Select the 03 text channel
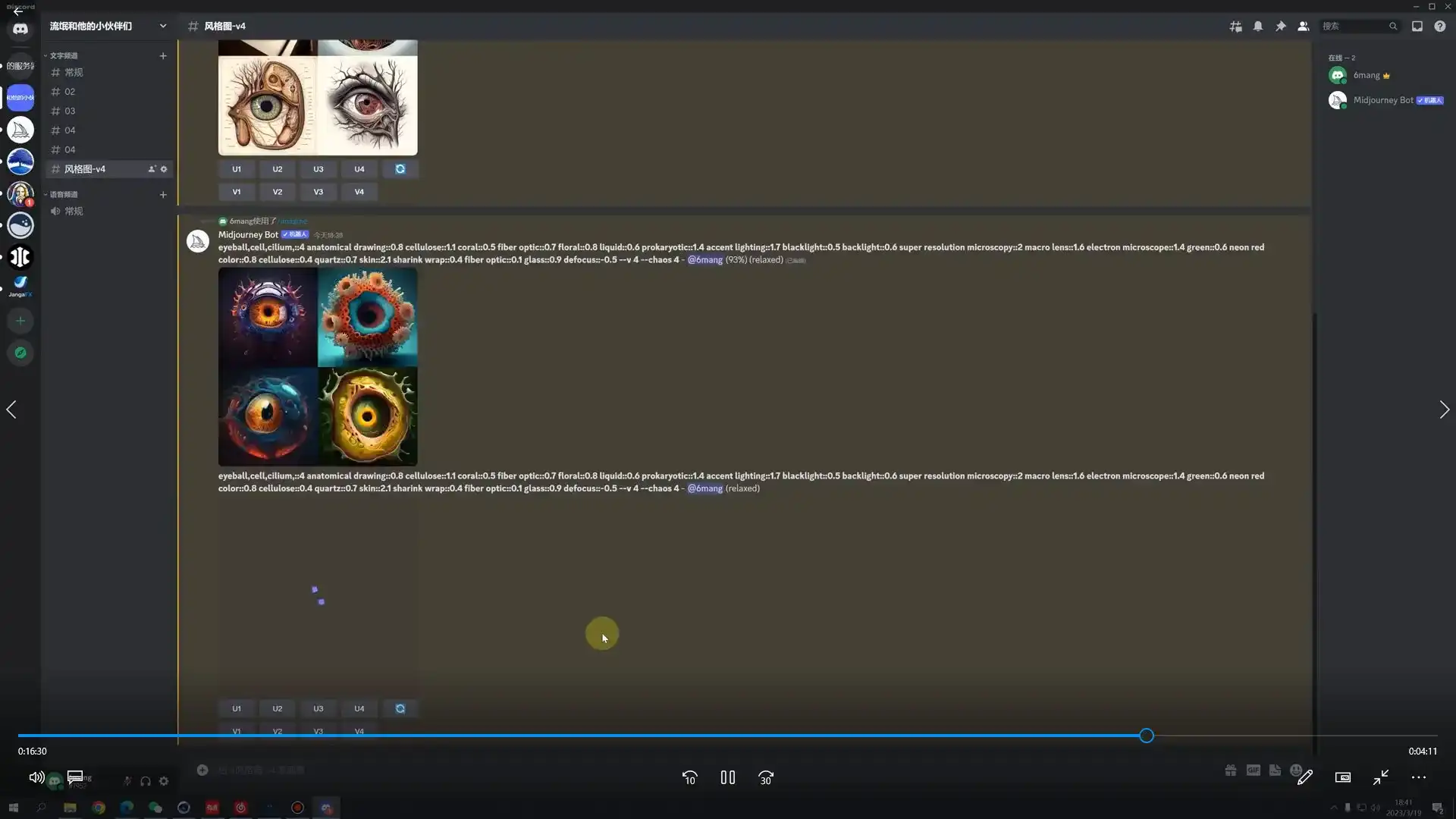Viewport: 1456px width, 819px height. 70,111
